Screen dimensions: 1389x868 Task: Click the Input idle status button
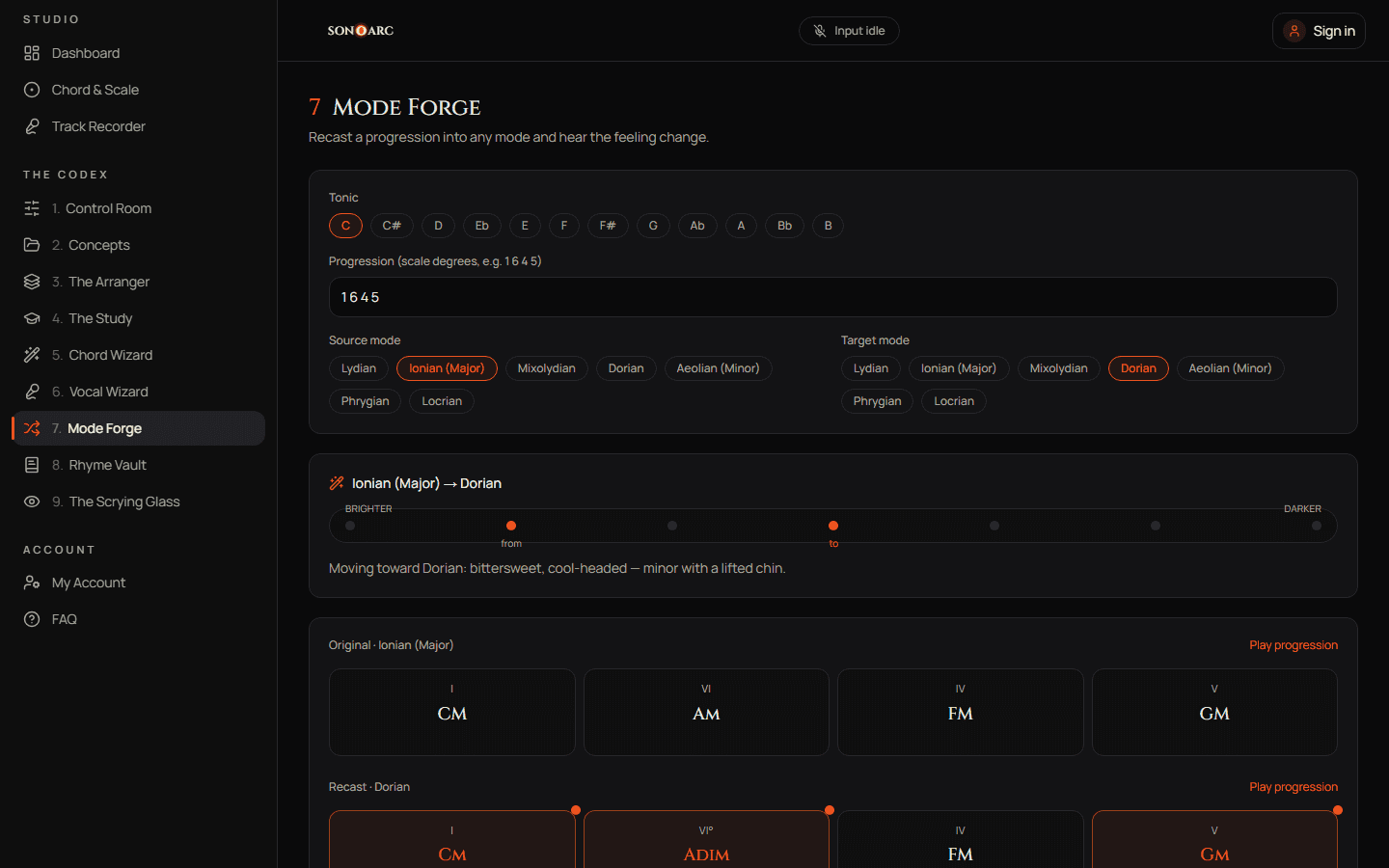pyautogui.click(x=849, y=31)
